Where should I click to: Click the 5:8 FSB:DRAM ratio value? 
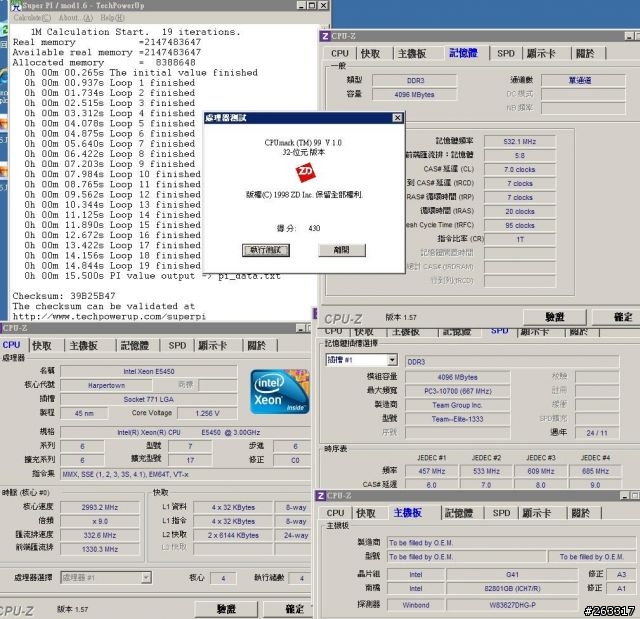[x=520, y=155]
